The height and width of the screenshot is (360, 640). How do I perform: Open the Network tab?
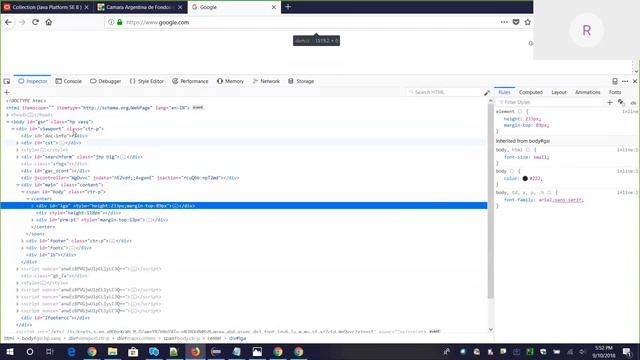[x=266, y=81]
